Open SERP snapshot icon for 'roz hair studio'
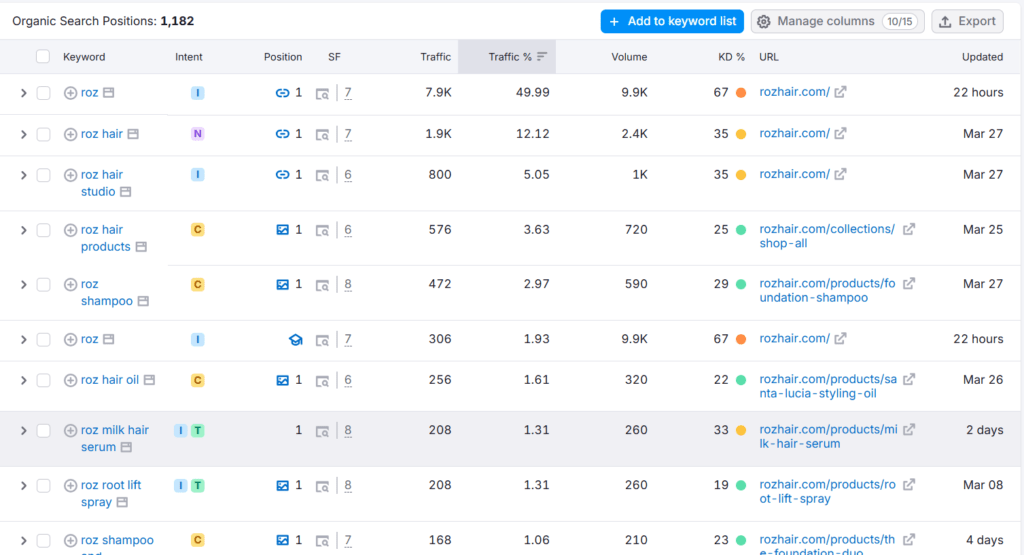Image resolution: width=1024 pixels, height=555 pixels. (x=322, y=175)
